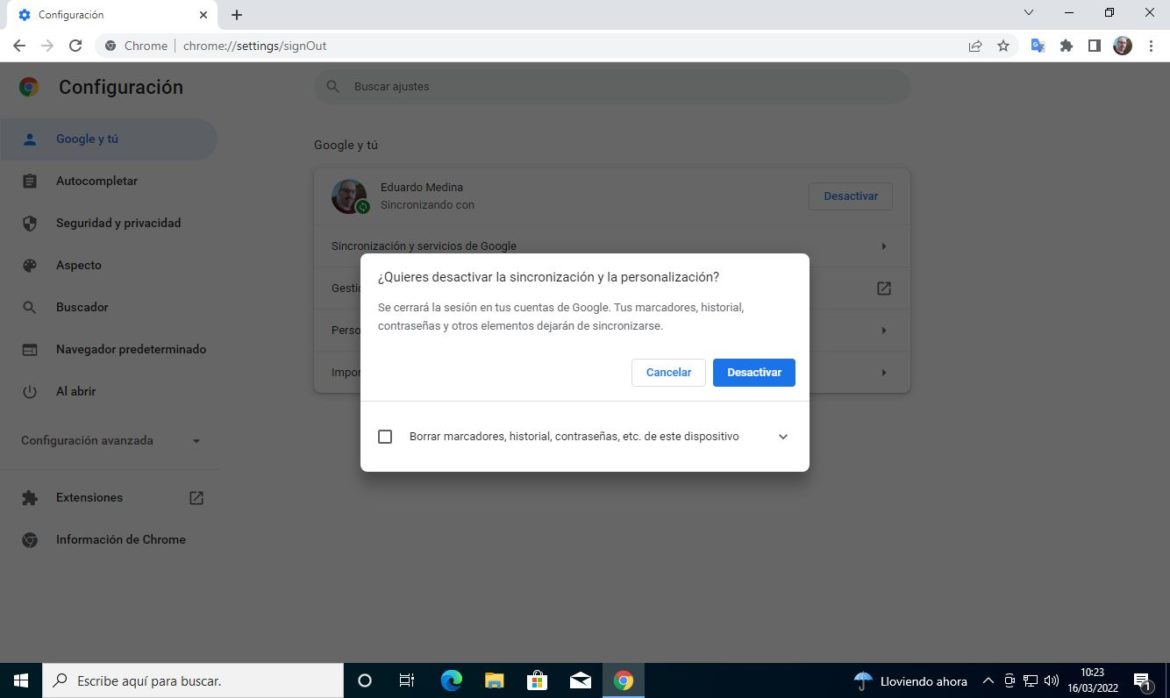Collapse the Chrome tab search arrow

click(x=1028, y=13)
